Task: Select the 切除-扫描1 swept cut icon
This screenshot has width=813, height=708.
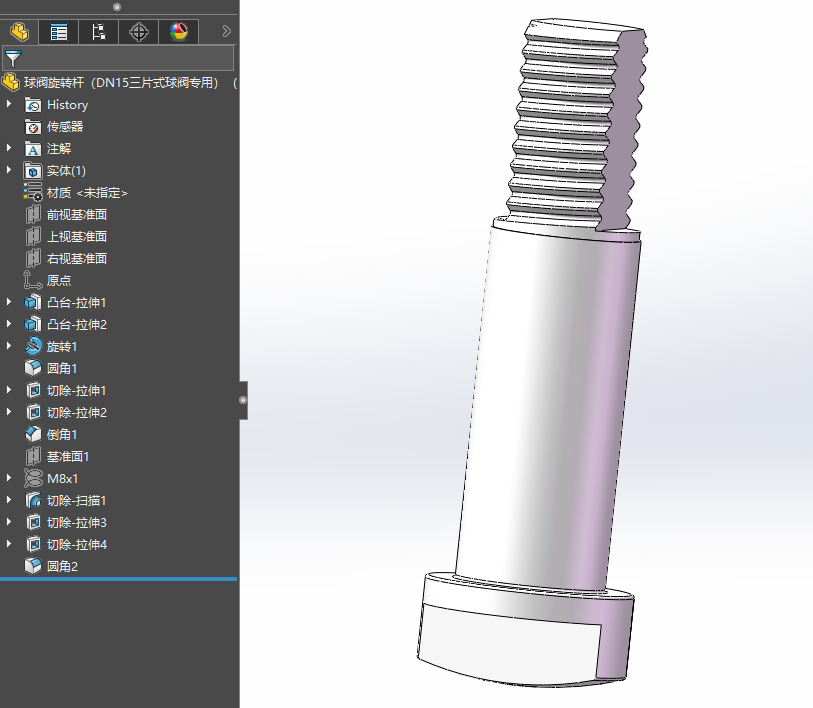Action: tap(33, 500)
